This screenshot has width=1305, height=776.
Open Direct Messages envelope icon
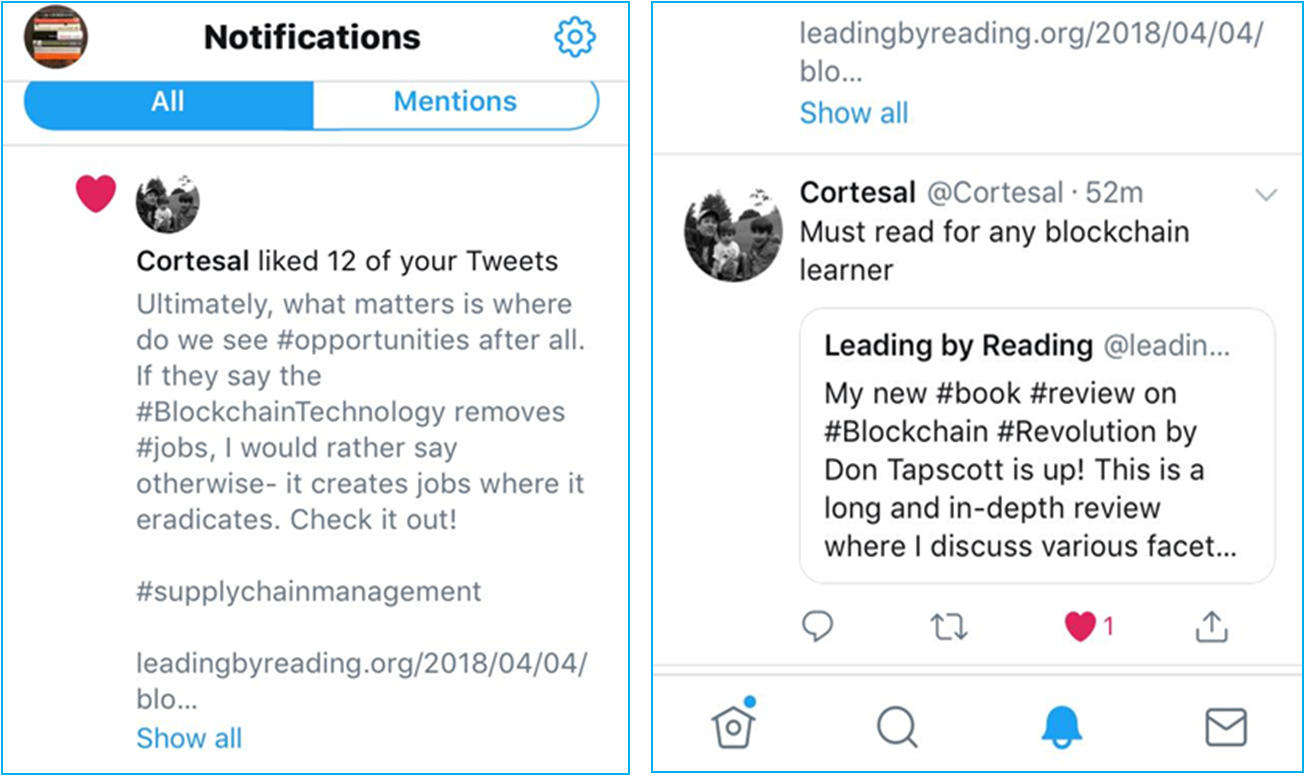(x=1226, y=727)
